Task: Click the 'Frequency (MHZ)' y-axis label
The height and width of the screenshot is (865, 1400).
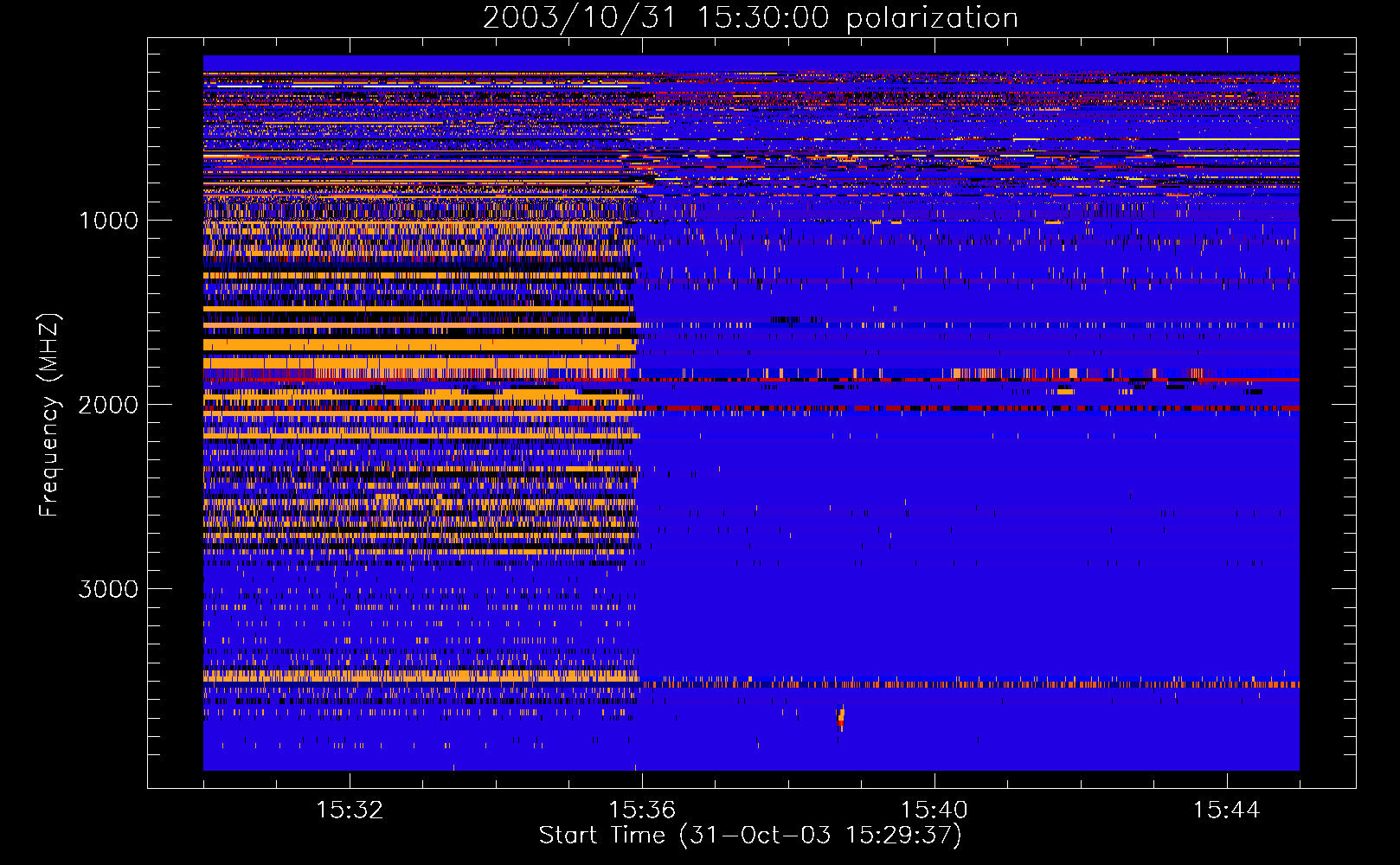Action: (49, 415)
